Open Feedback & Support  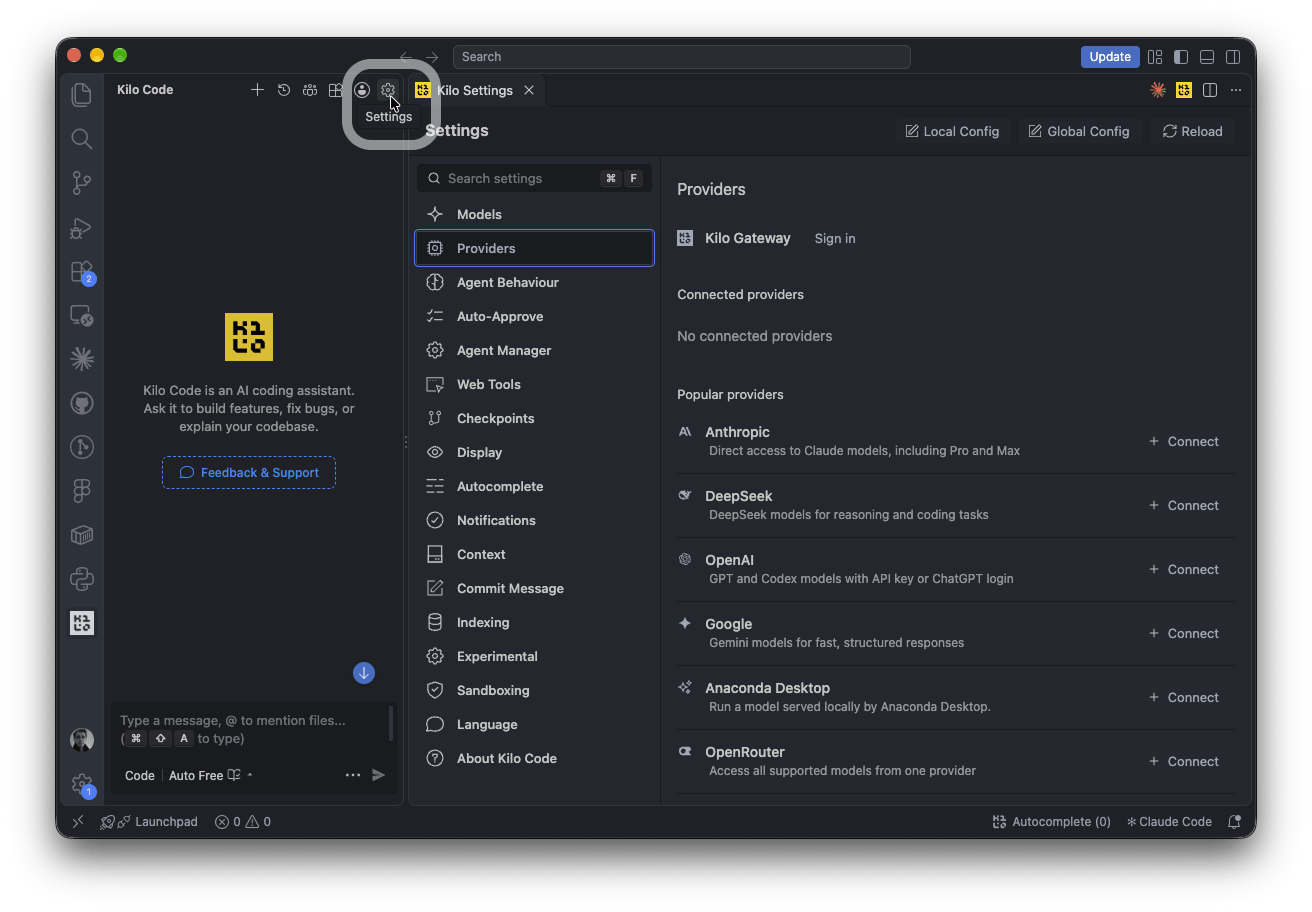249,473
